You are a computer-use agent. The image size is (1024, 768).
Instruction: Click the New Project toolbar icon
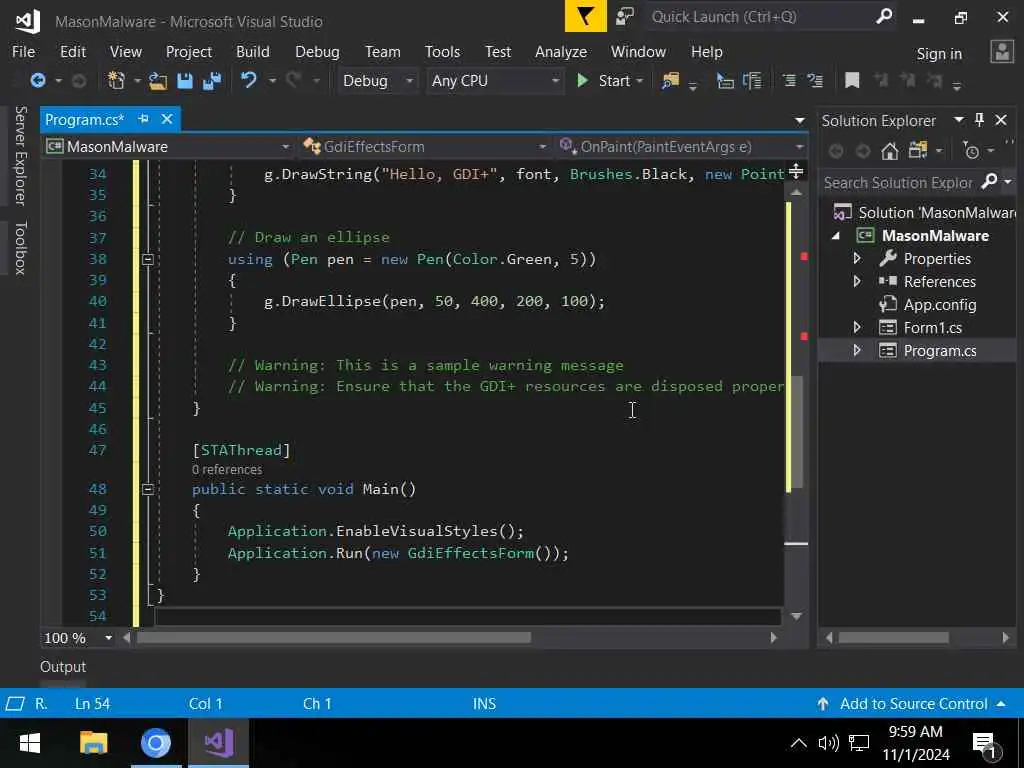pos(116,80)
